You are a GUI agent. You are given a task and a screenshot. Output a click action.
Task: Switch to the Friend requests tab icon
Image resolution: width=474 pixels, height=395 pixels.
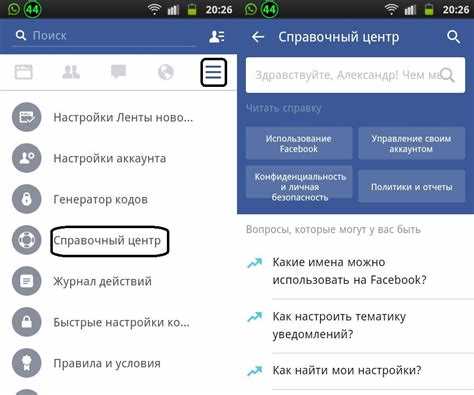coord(71,72)
